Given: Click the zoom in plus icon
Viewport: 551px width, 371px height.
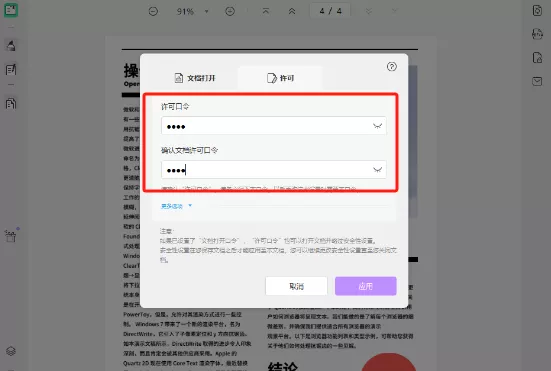Looking at the screenshot, I should 230,12.
